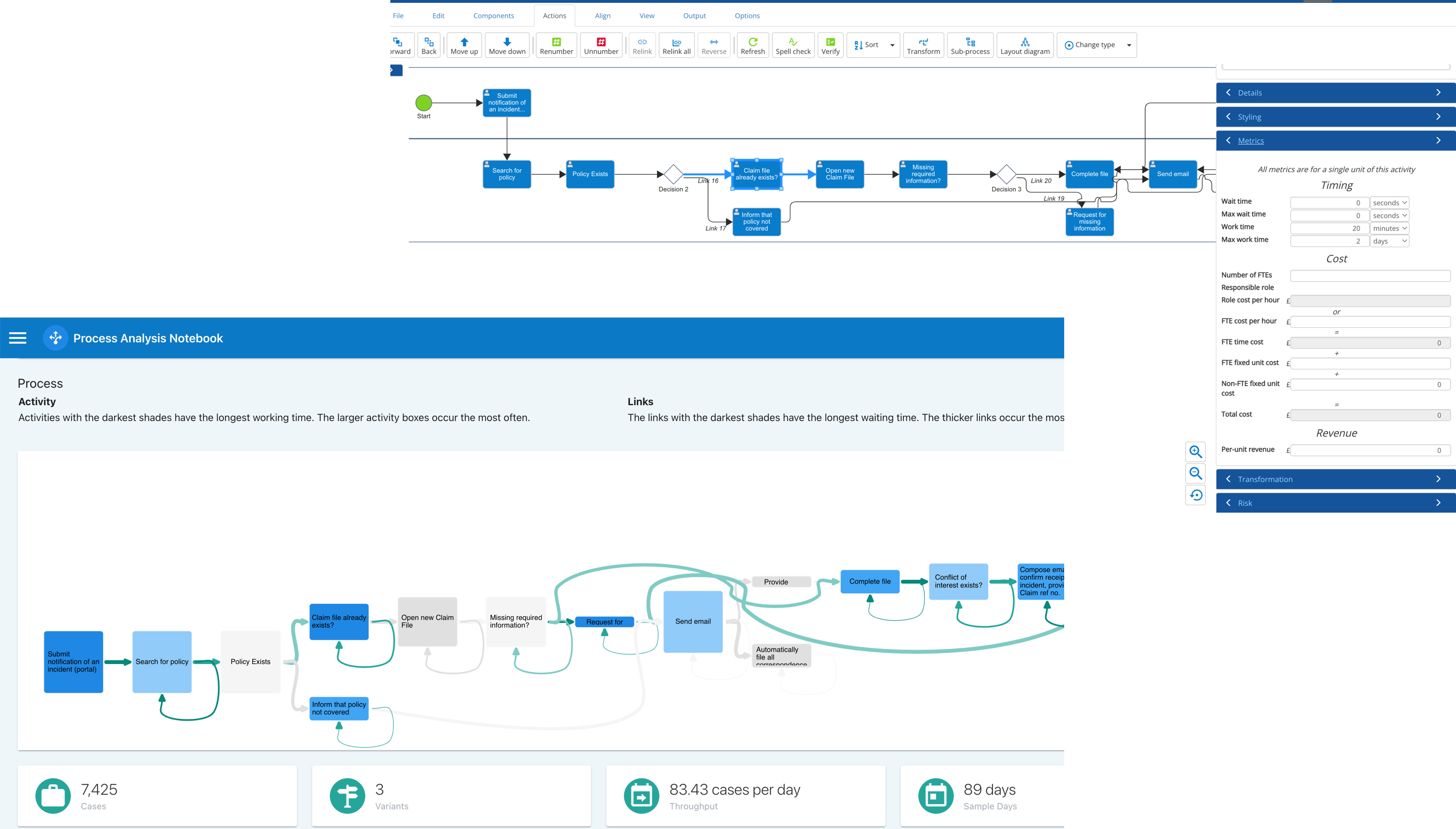Open the Edit menu
This screenshot has height=829, width=1456.
click(x=438, y=15)
